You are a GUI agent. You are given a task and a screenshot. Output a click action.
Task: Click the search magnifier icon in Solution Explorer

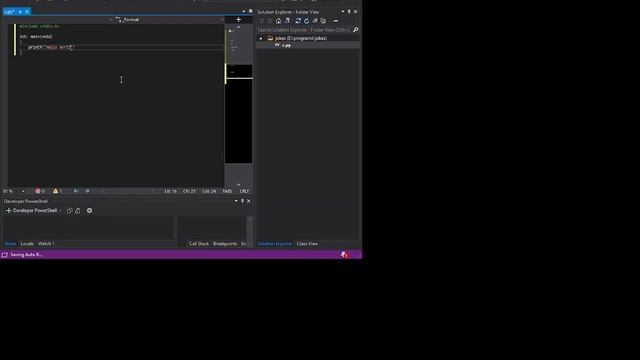click(x=356, y=30)
